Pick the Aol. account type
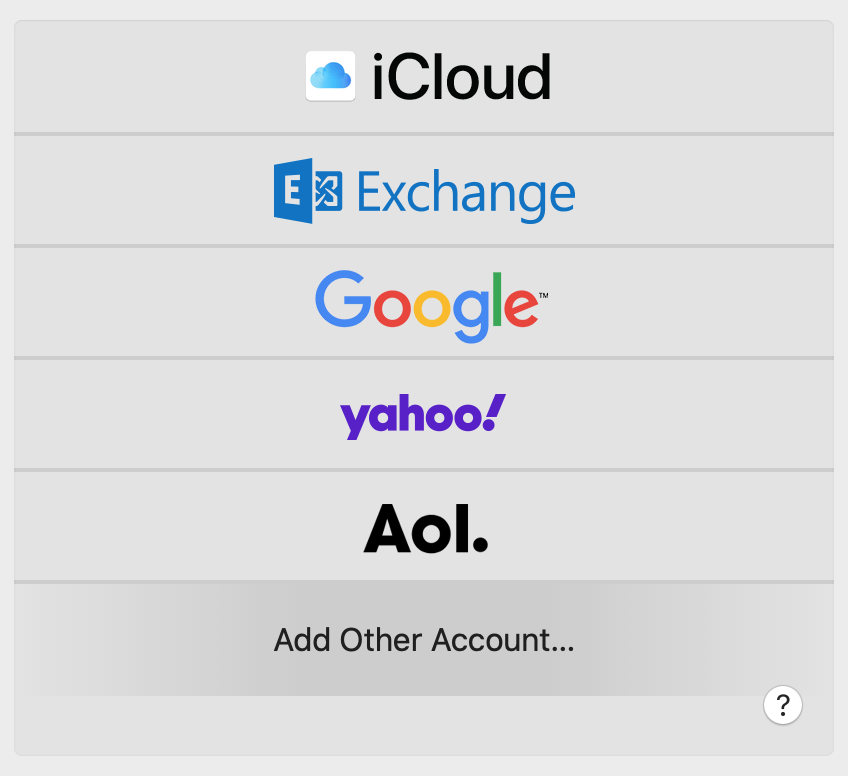Screen dimensions: 848x776 424,527
